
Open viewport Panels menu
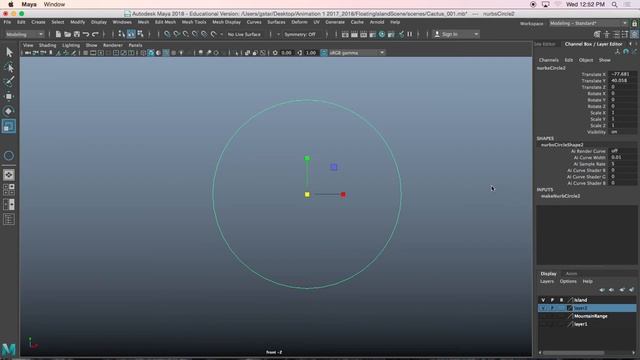136,45
